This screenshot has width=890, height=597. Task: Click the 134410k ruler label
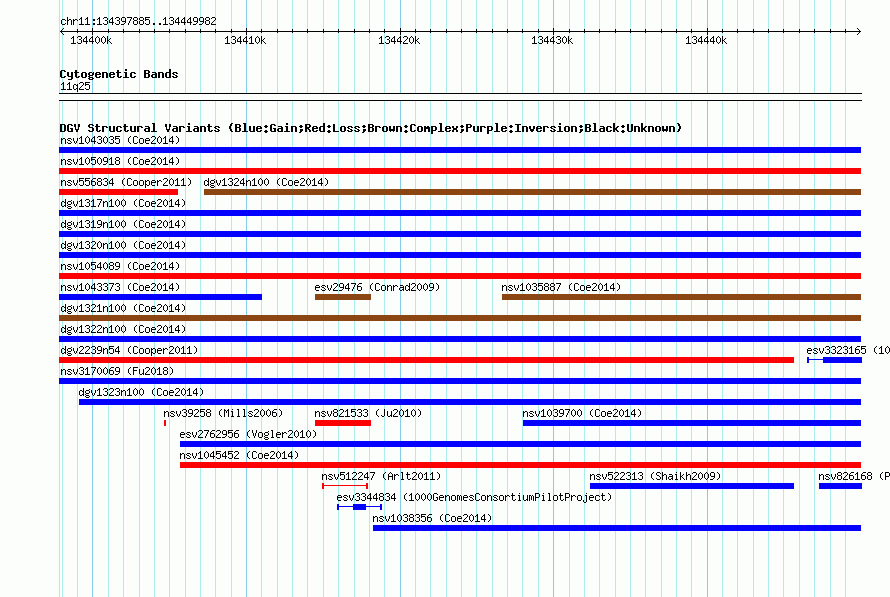245,40
